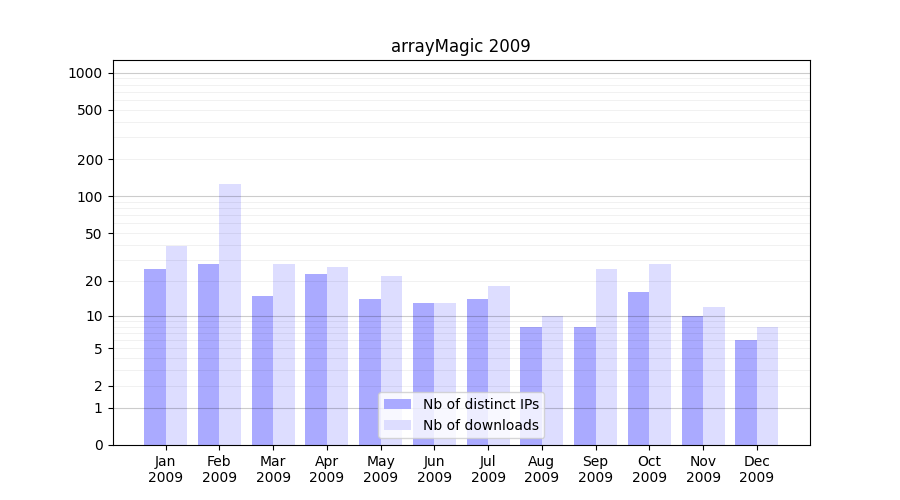Click the 100 y-axis tick label
This screenshot has width=900, height=500.
[x=90, y=197]
